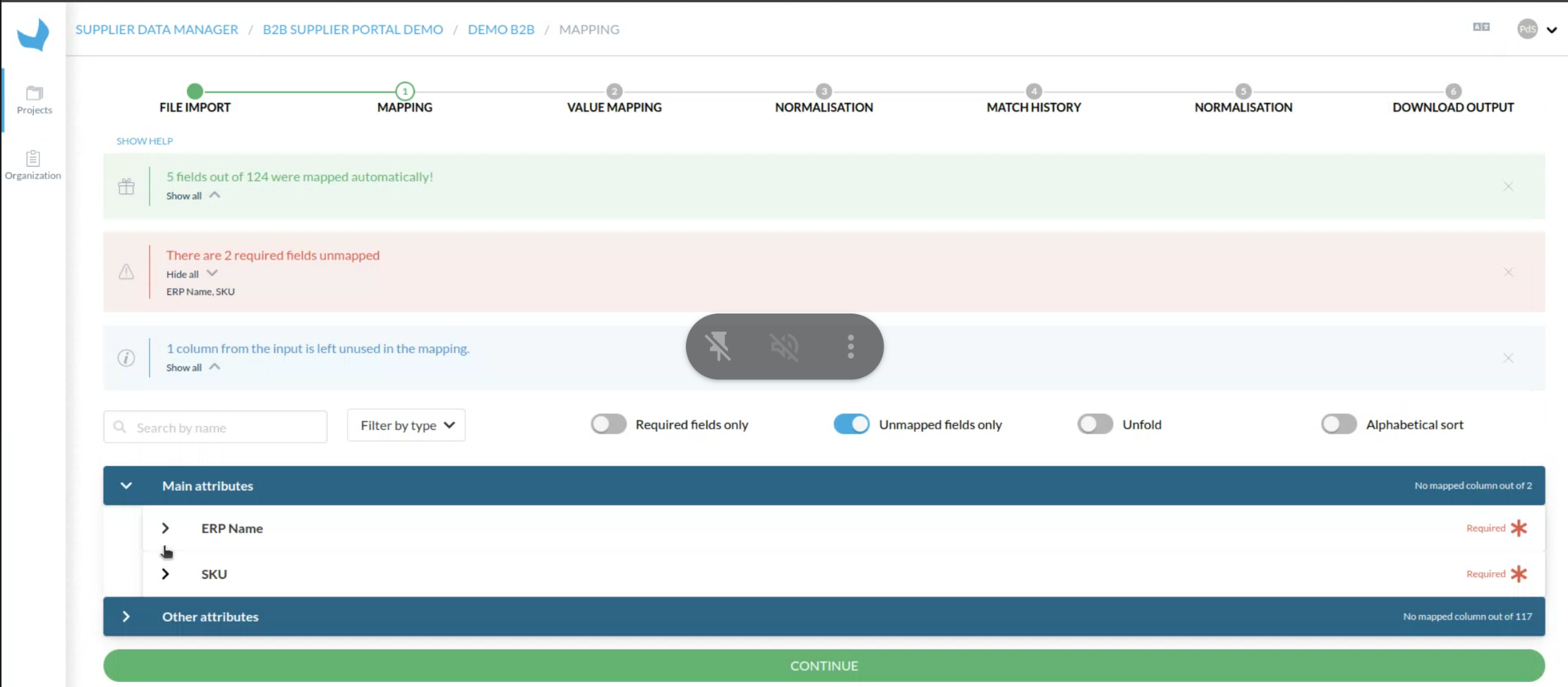Dismiss the green auto-mapped fields notice
This screenshot has height=687, width=1568.
click(1508, 186)
